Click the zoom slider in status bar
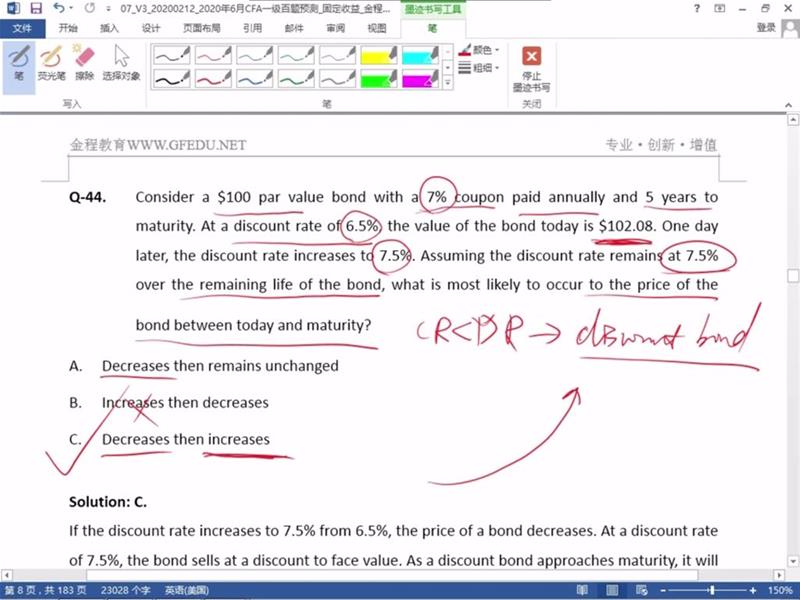 pos(710,591)
